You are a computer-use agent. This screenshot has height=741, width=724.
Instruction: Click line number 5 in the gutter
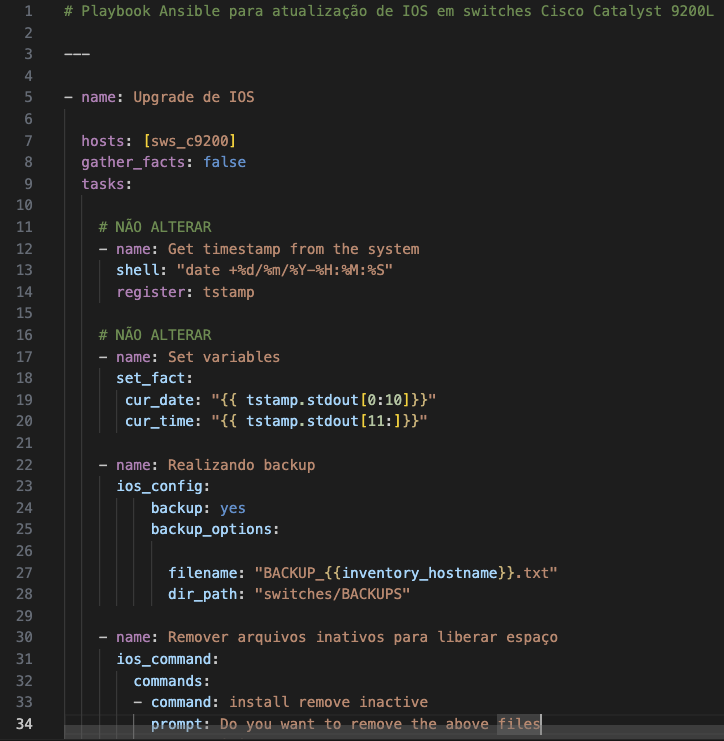28,97
